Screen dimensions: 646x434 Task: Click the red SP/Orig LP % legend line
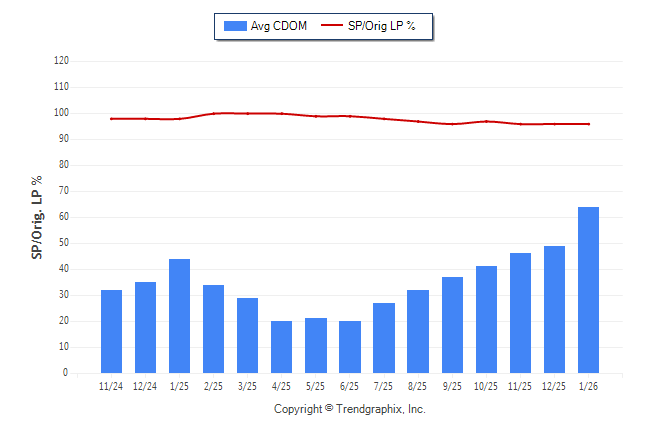pyautogui.click(x=331, y=26)
